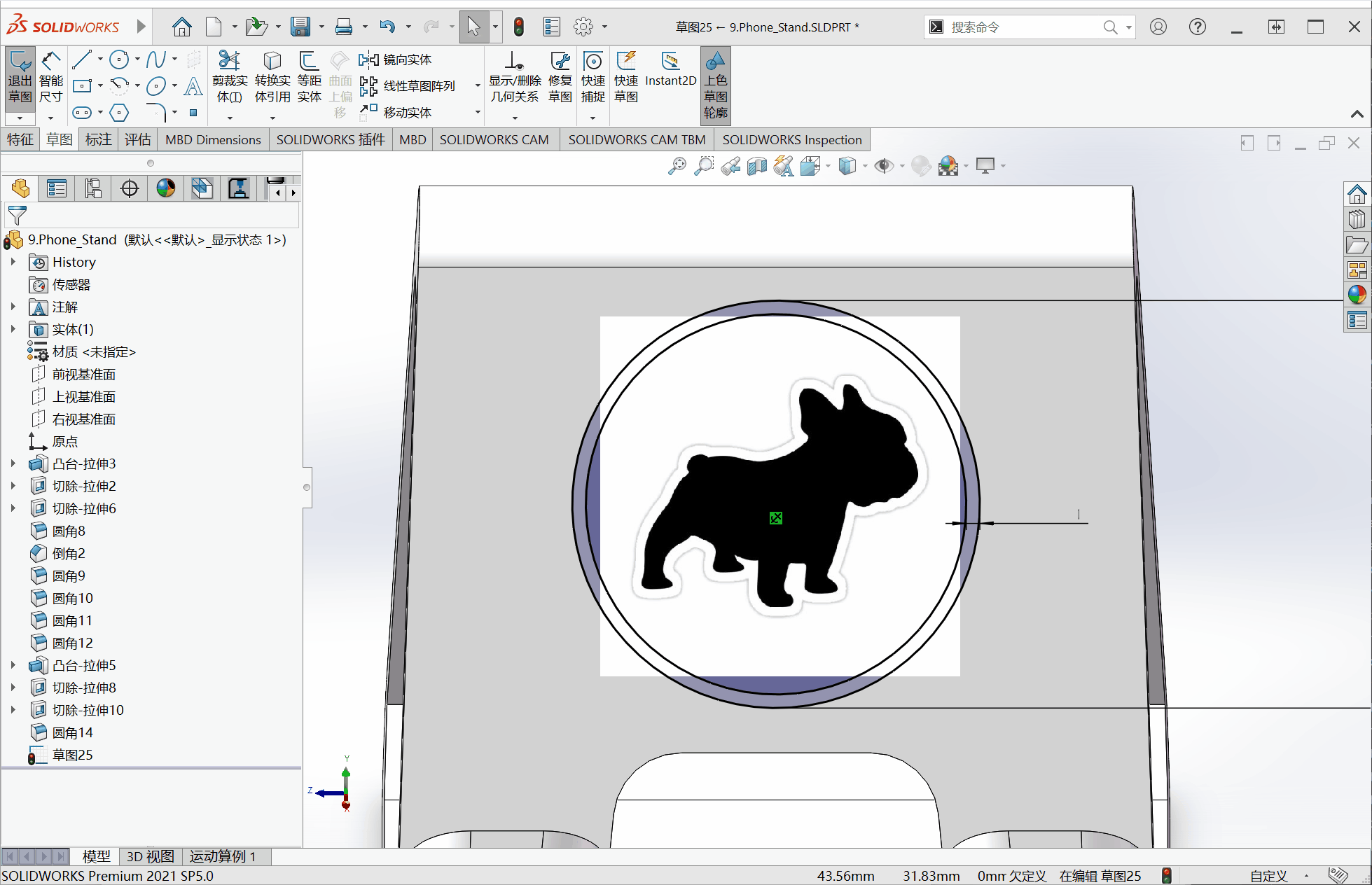Click Convert Entities (转换实体引用)
This screenshot has width=1372, height=885.
272,77
